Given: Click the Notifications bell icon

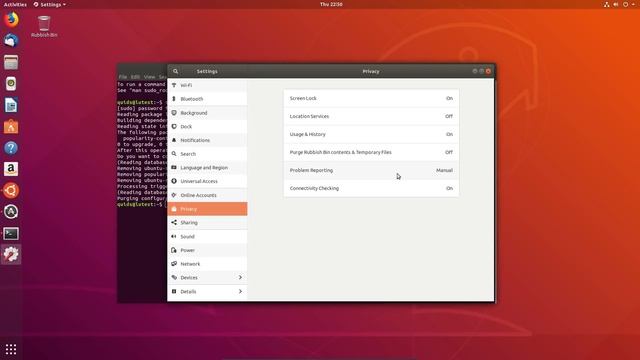Looking at the screenshot, I should (x=174, y=140).
